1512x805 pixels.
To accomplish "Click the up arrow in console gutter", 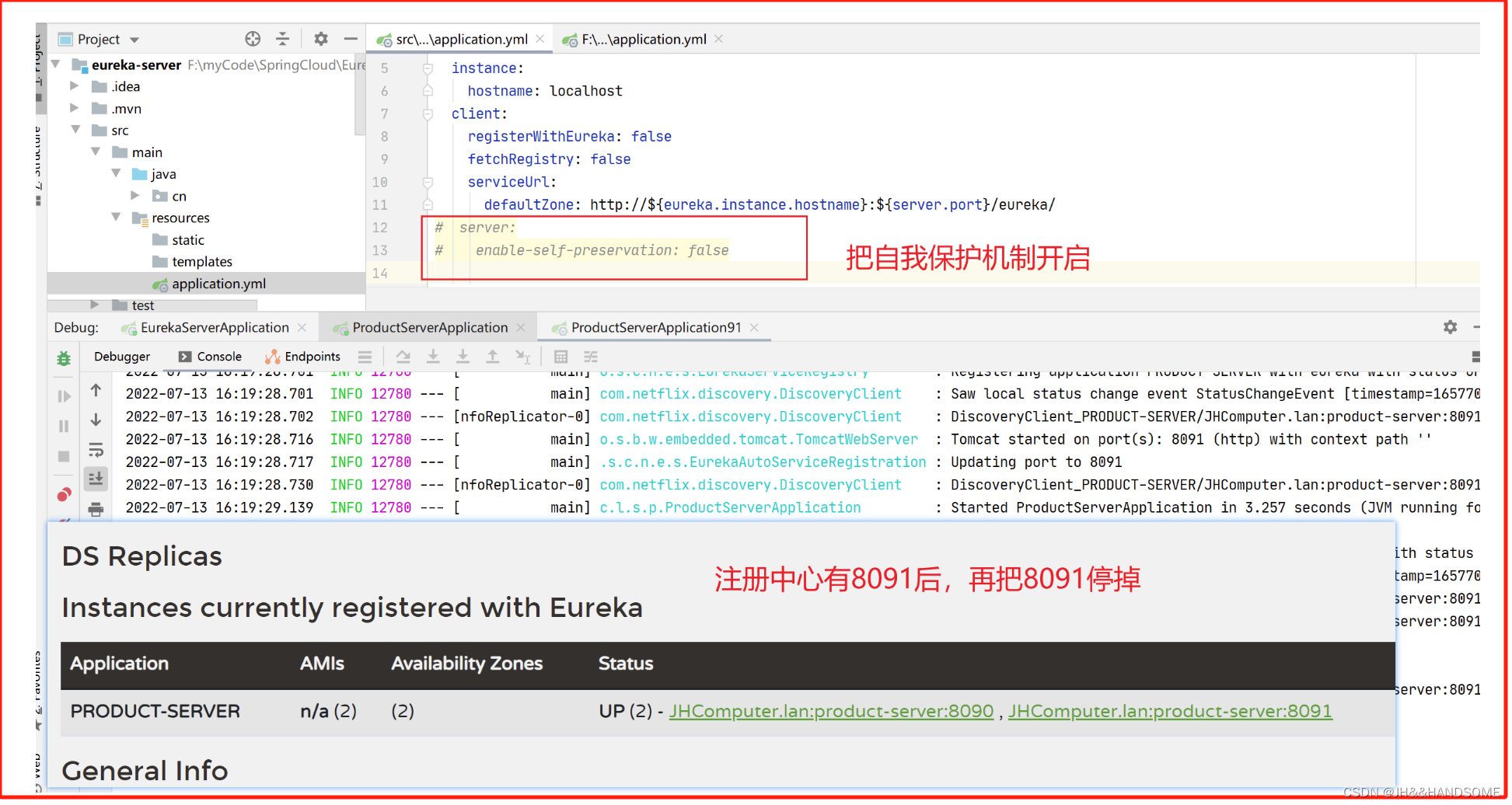I will 96,390.
